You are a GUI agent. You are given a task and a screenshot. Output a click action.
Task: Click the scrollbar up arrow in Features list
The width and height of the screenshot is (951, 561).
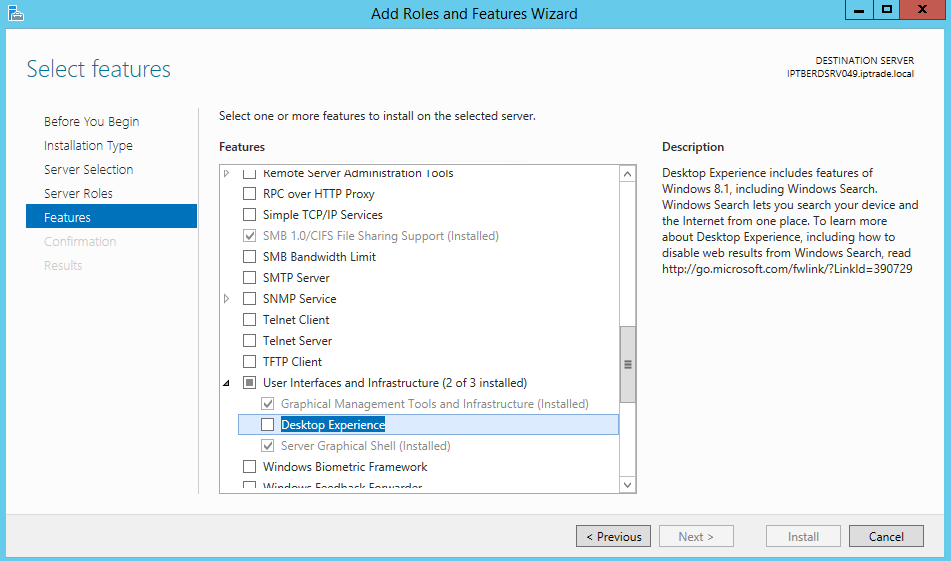click(x=628, y=174)
